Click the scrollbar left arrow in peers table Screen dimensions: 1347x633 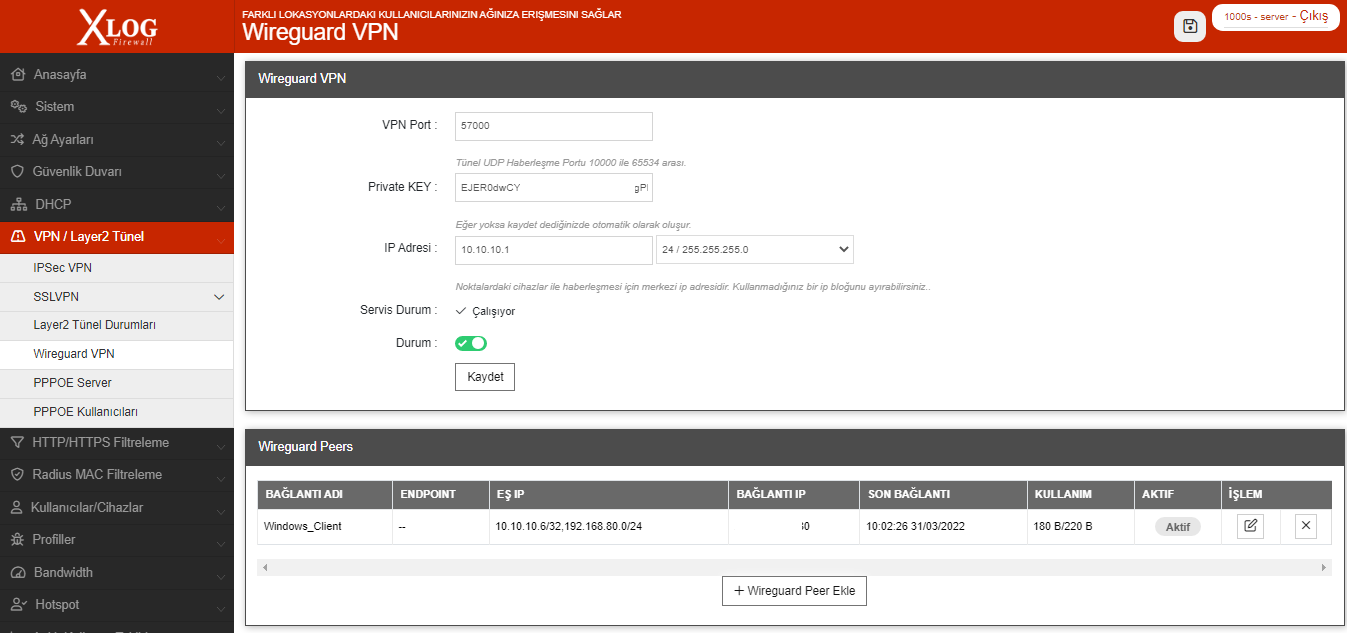click(265, 567)
